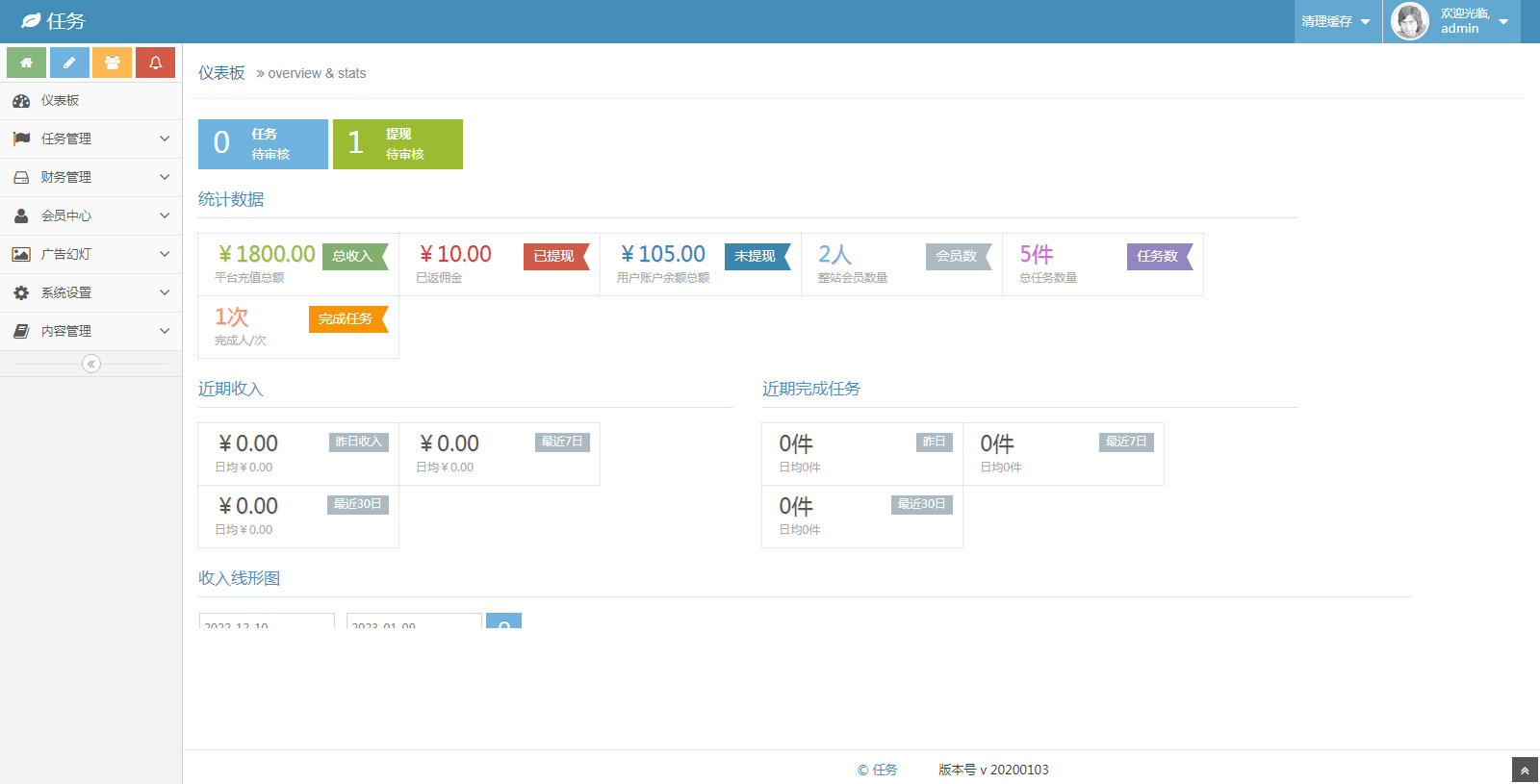Click the 统计数据 section heading
This screenshot has width=1540, height=784.
click(231, 199)
